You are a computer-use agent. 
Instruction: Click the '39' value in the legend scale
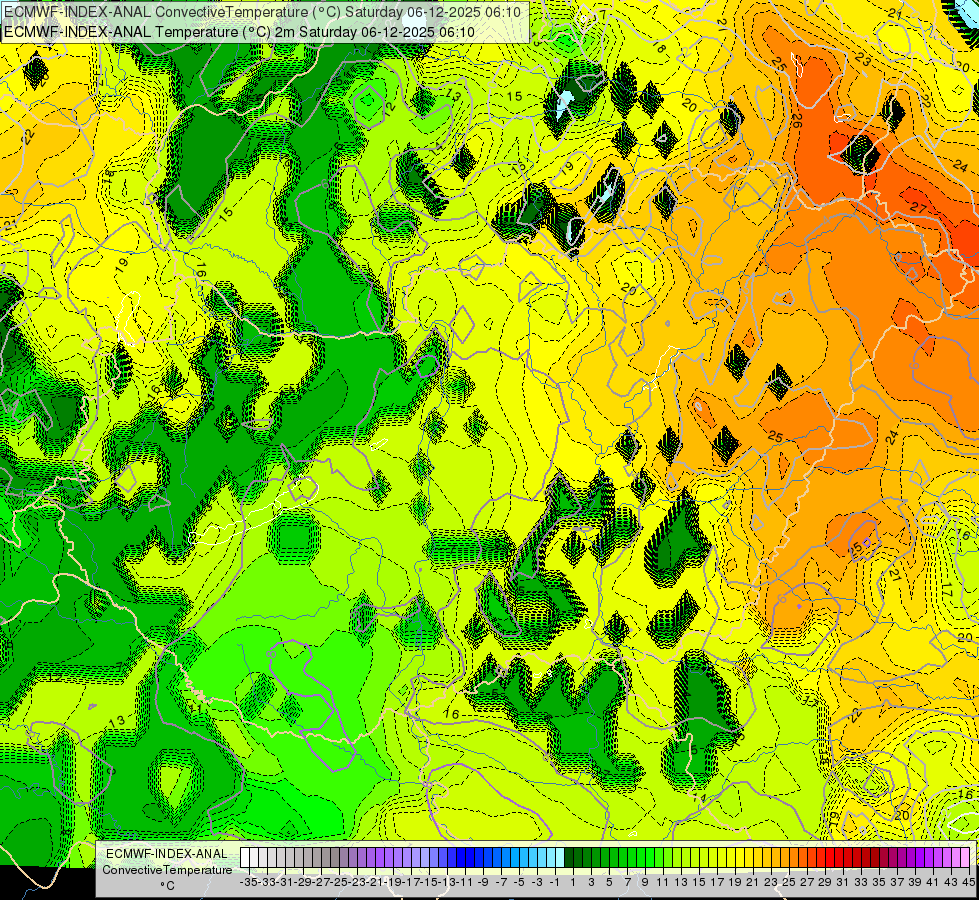point(915,883)
